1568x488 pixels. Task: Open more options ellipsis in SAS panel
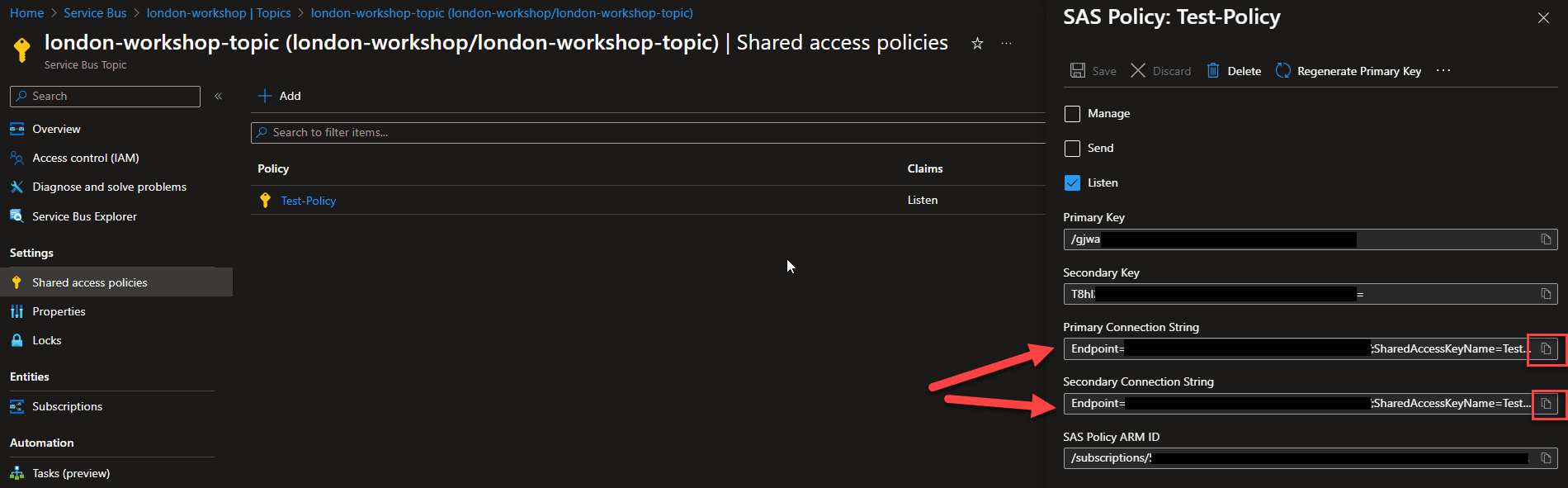coord(1443,71)
